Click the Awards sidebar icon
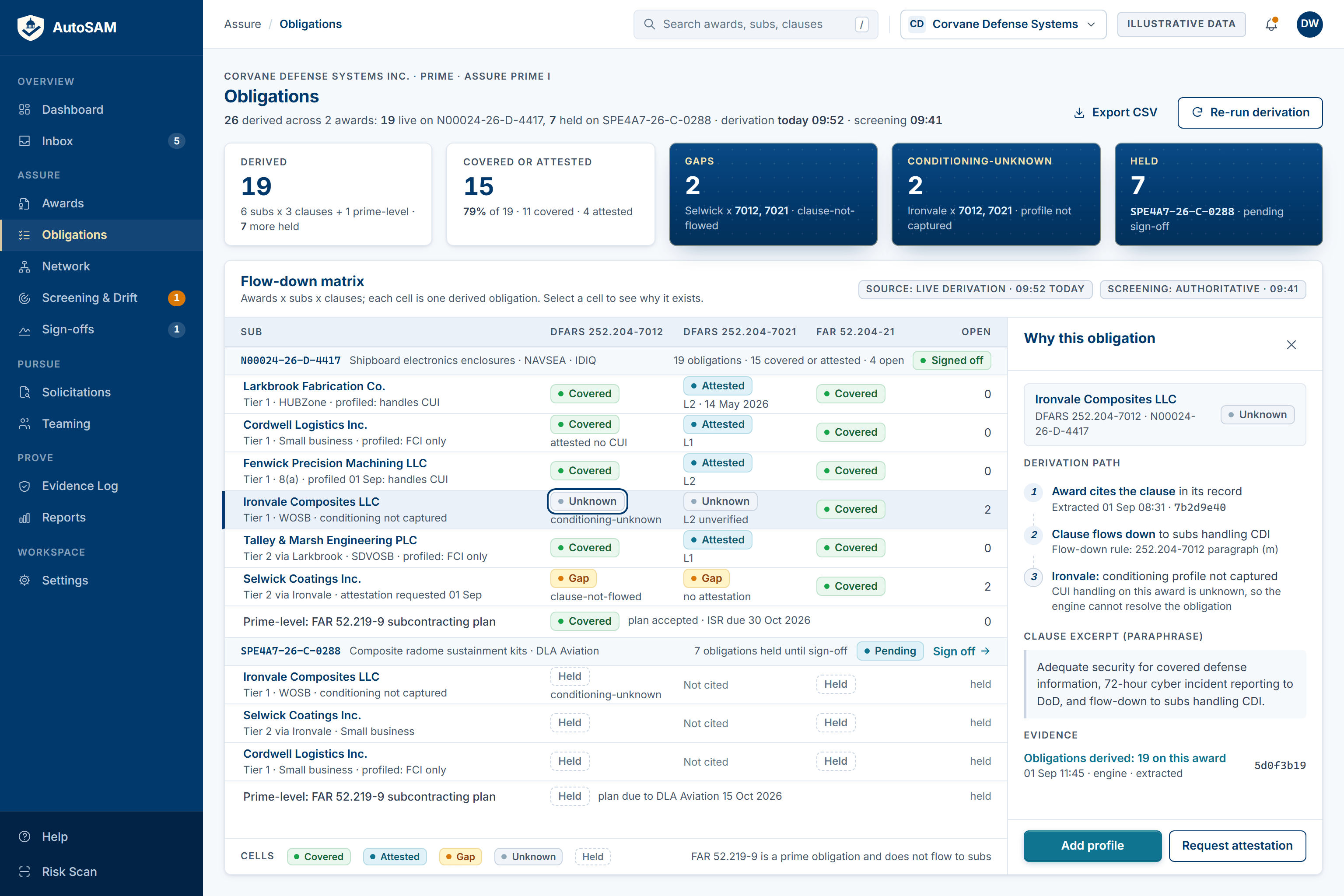1344x896 pixels. (24, 203)
